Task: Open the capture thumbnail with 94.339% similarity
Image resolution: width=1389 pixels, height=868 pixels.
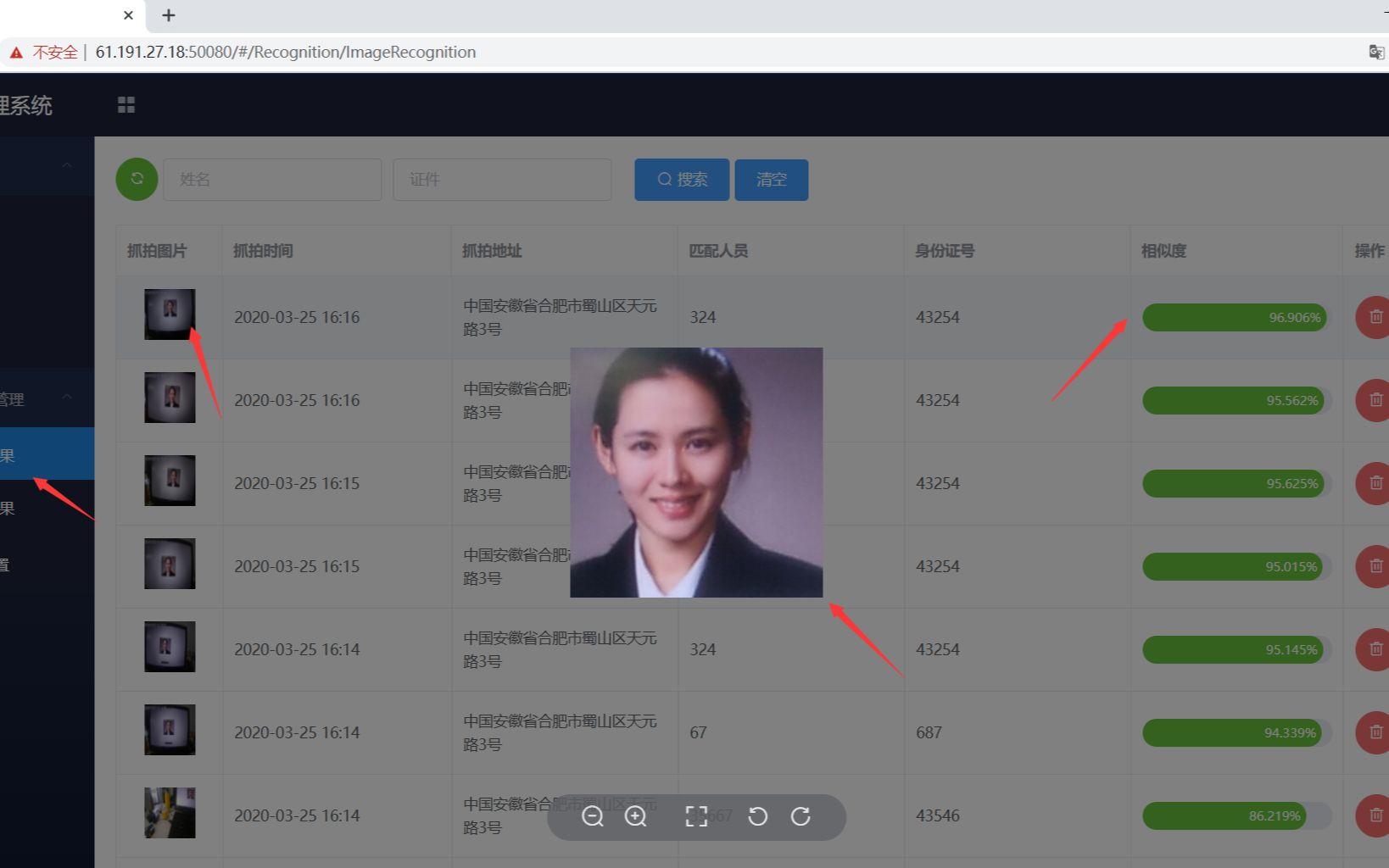Action: pos(170,730)
